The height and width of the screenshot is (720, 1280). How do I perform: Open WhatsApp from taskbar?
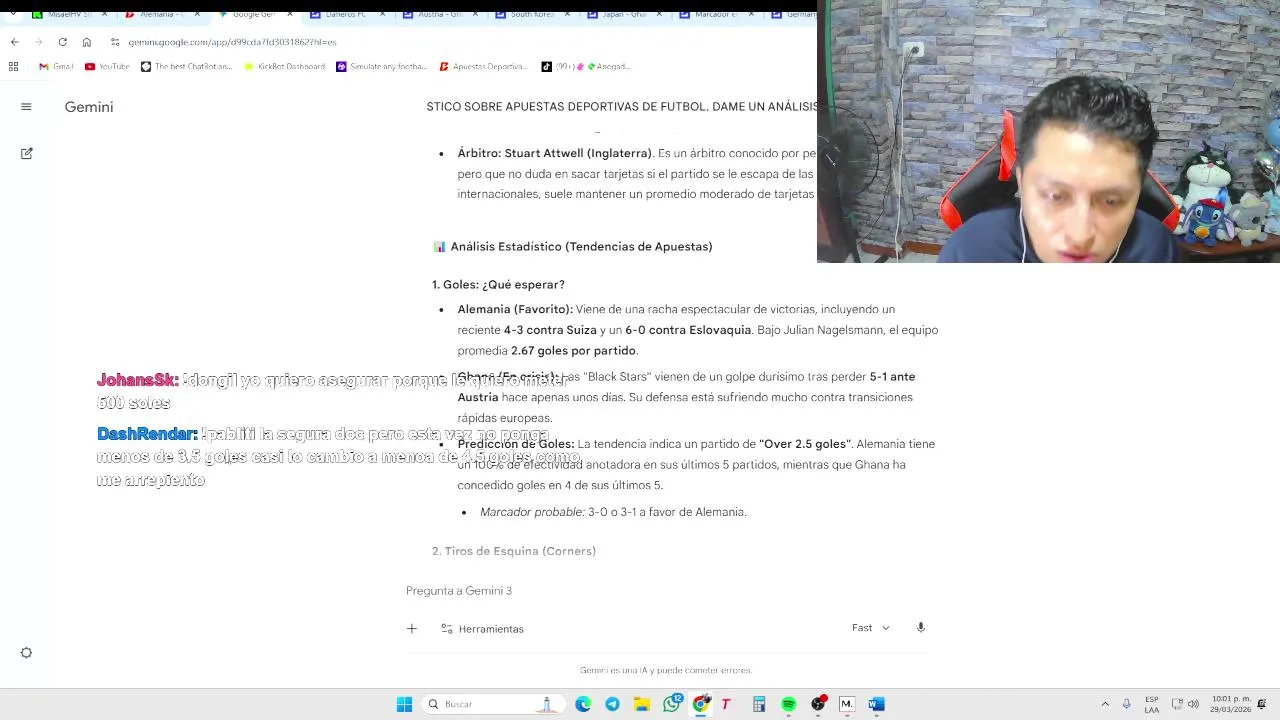[x=671, y=704]
